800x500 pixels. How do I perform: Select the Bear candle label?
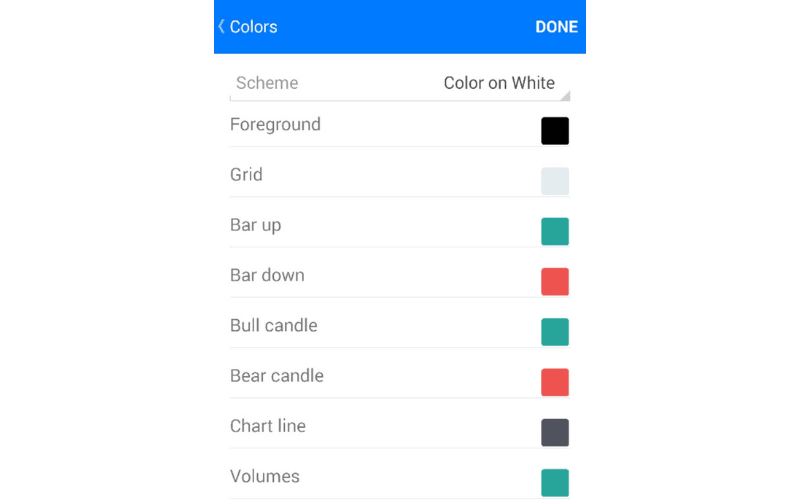pyautogui.click(x=277, y=376)
